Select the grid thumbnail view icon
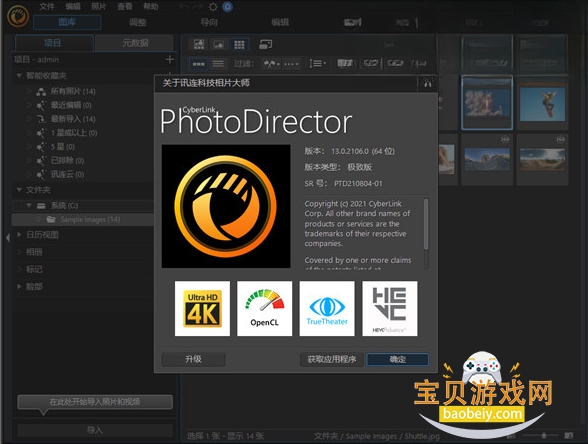This screenshot has height=444, width=588. (239, 45)
